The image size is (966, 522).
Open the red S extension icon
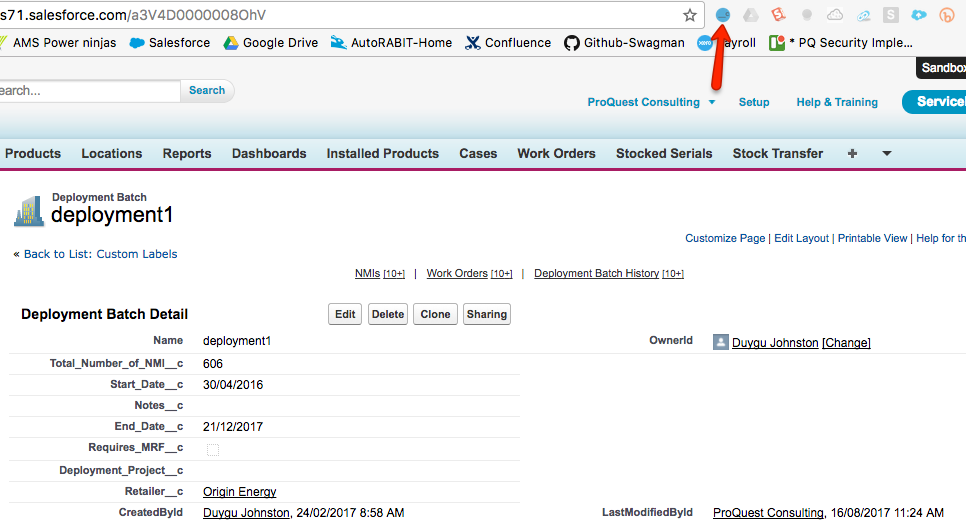[779, 15]
